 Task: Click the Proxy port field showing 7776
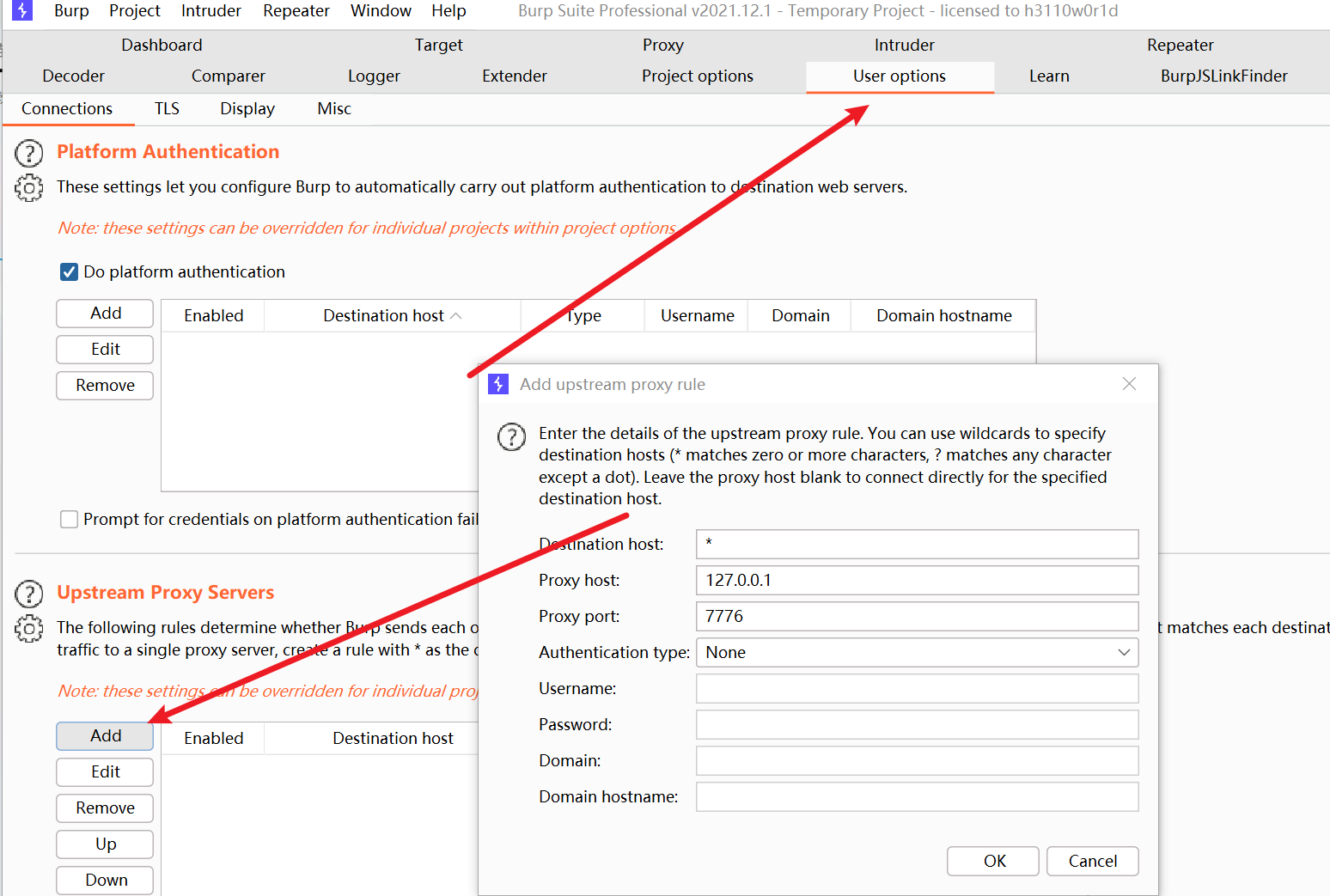click(x=917, y=616)
